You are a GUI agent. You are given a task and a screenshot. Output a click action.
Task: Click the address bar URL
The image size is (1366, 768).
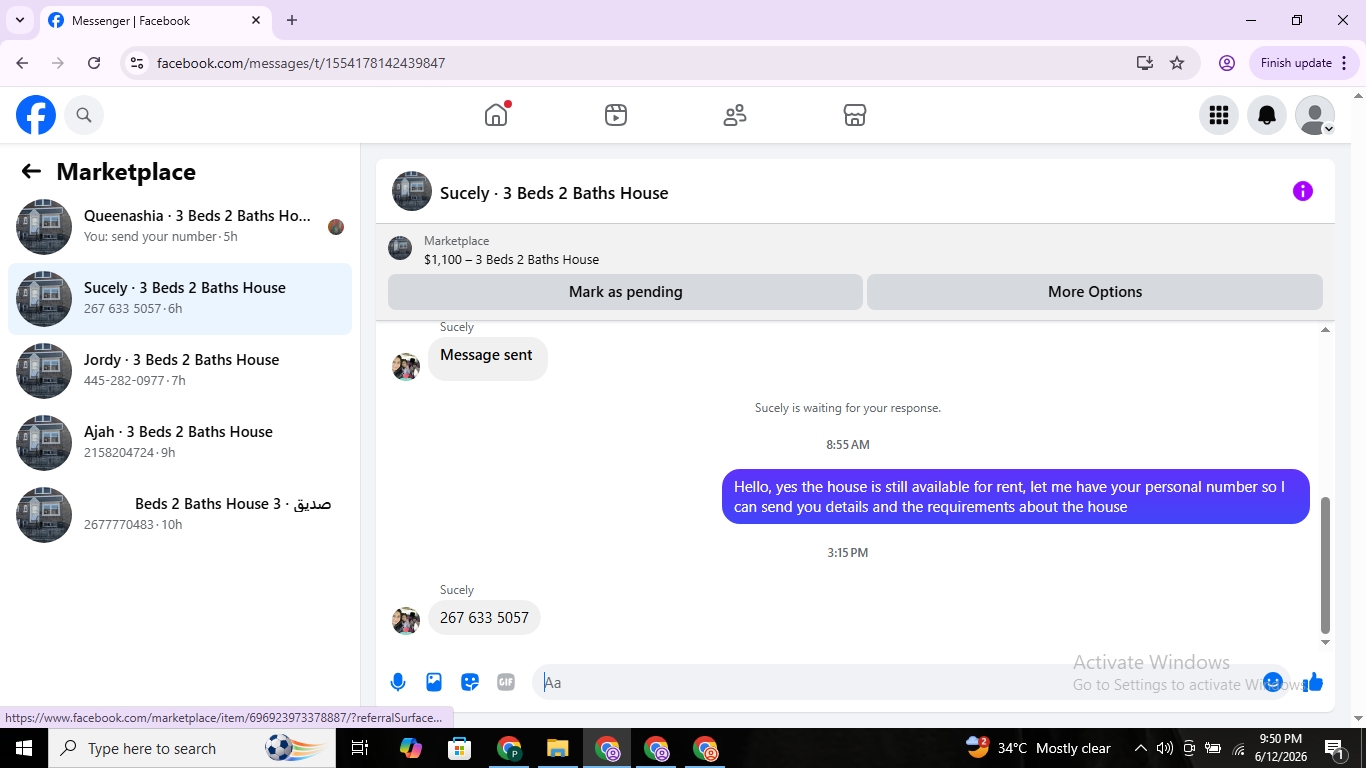tap(301, 63)
